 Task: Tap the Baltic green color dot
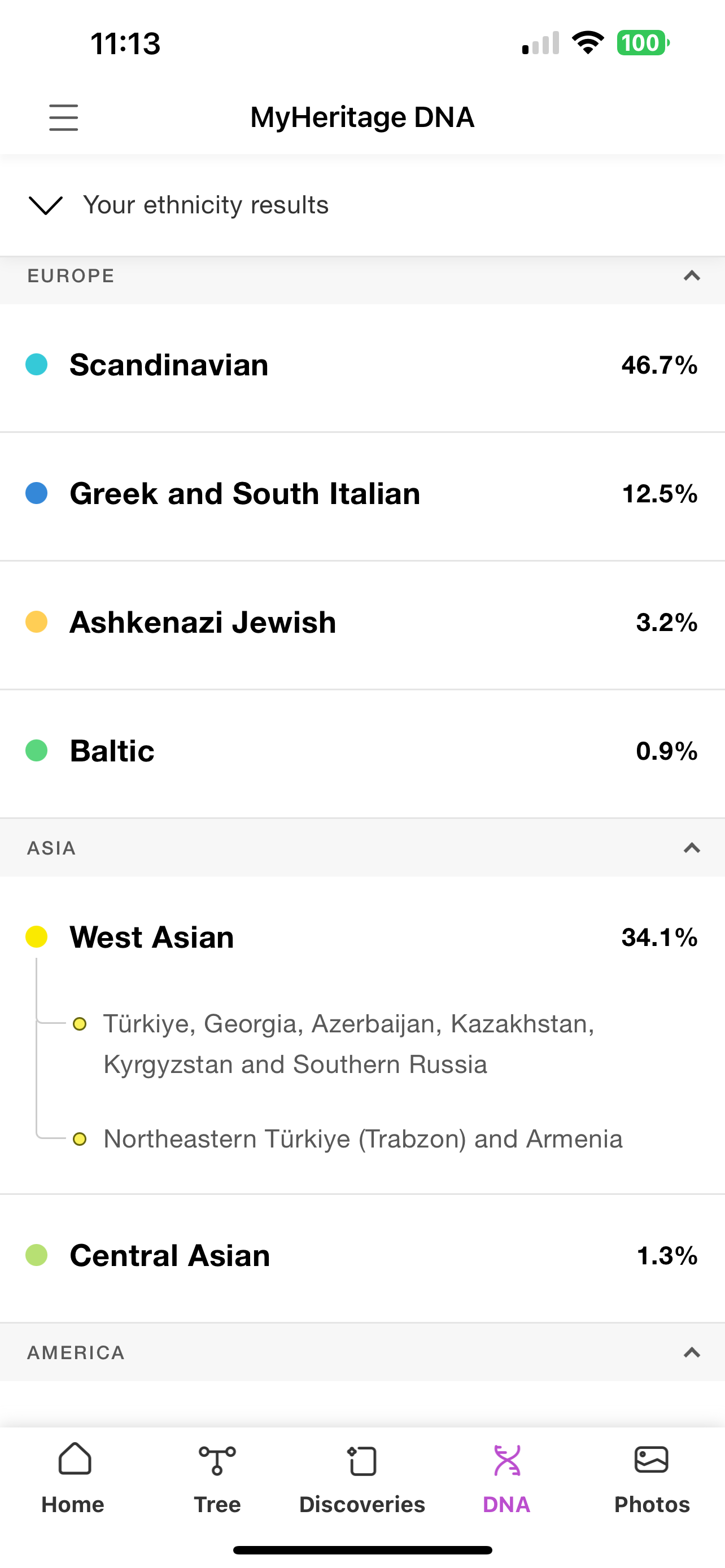point(37,751)
